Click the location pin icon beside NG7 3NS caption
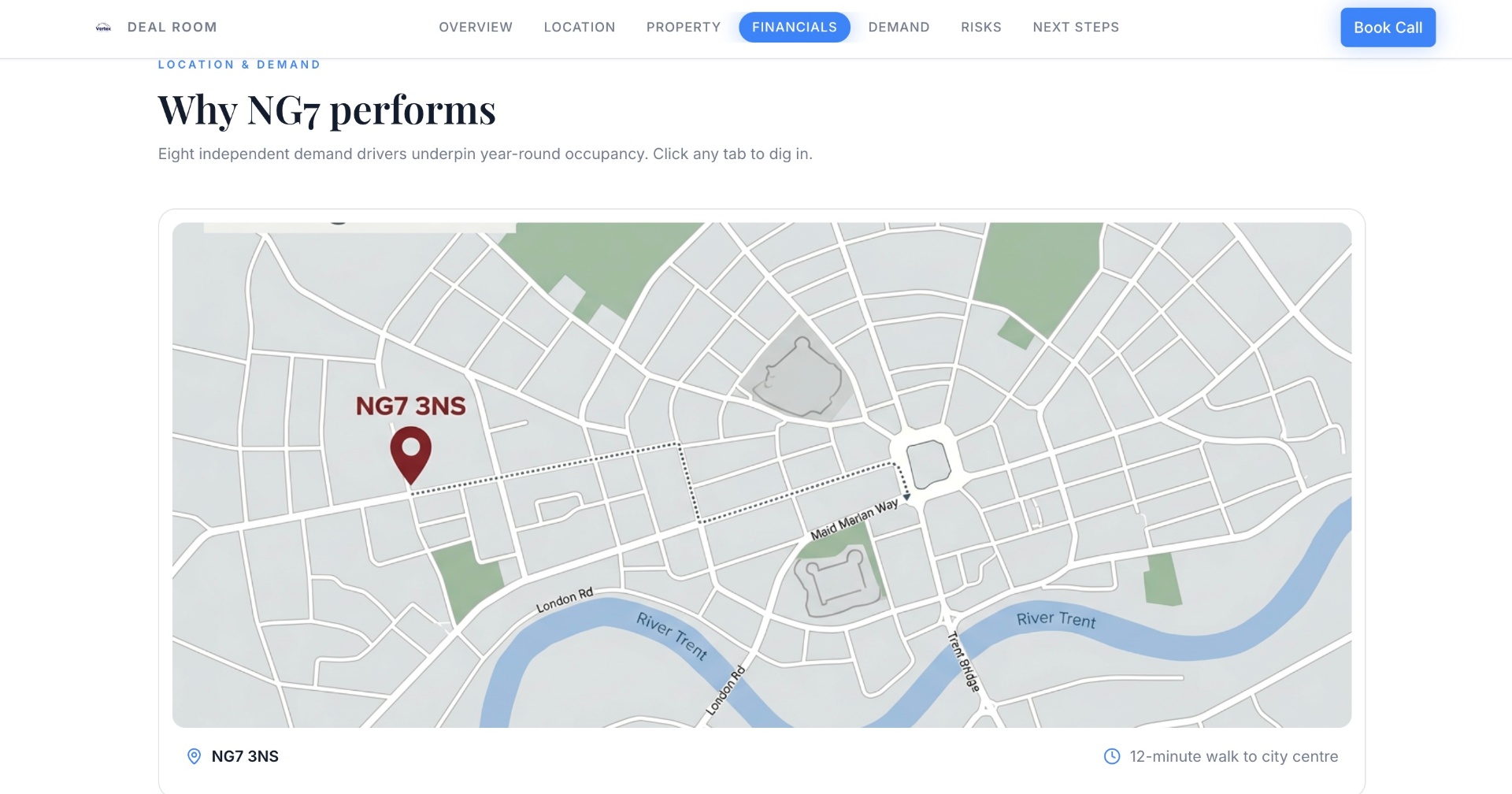Viewport: 1512px width, 794px height. point(194,756)
